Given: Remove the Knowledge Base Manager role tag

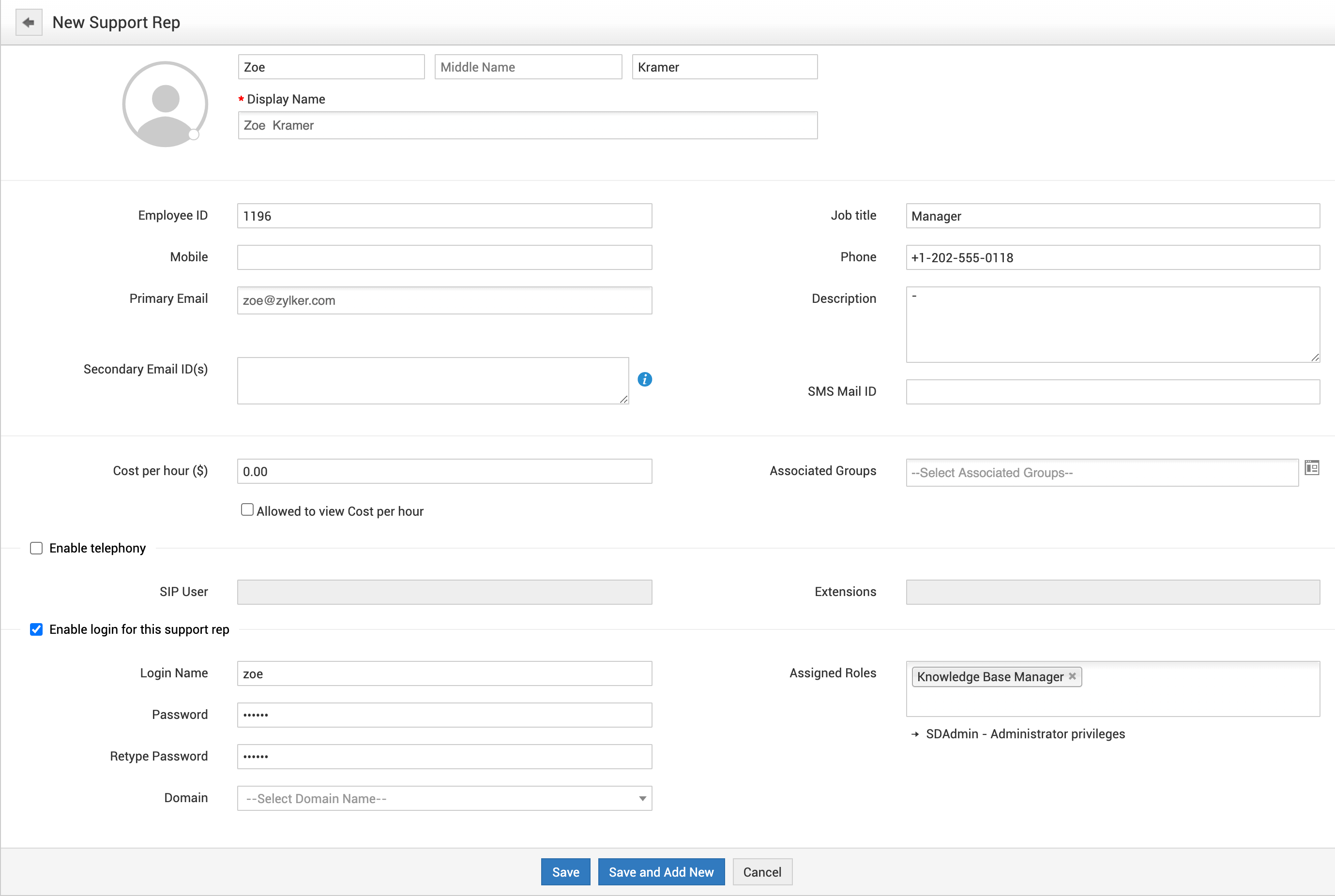Looking at the screenshot, I should tap(1072, 676).
